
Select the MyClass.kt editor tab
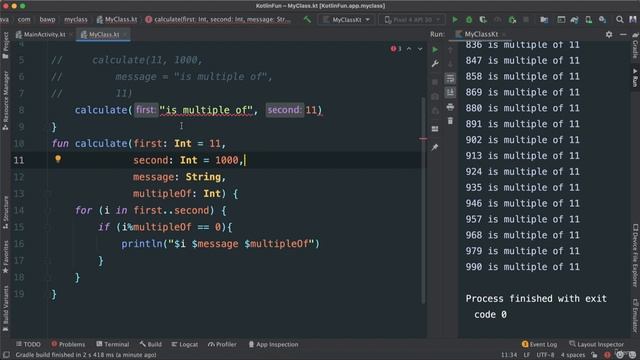click(x=103, y=34)
